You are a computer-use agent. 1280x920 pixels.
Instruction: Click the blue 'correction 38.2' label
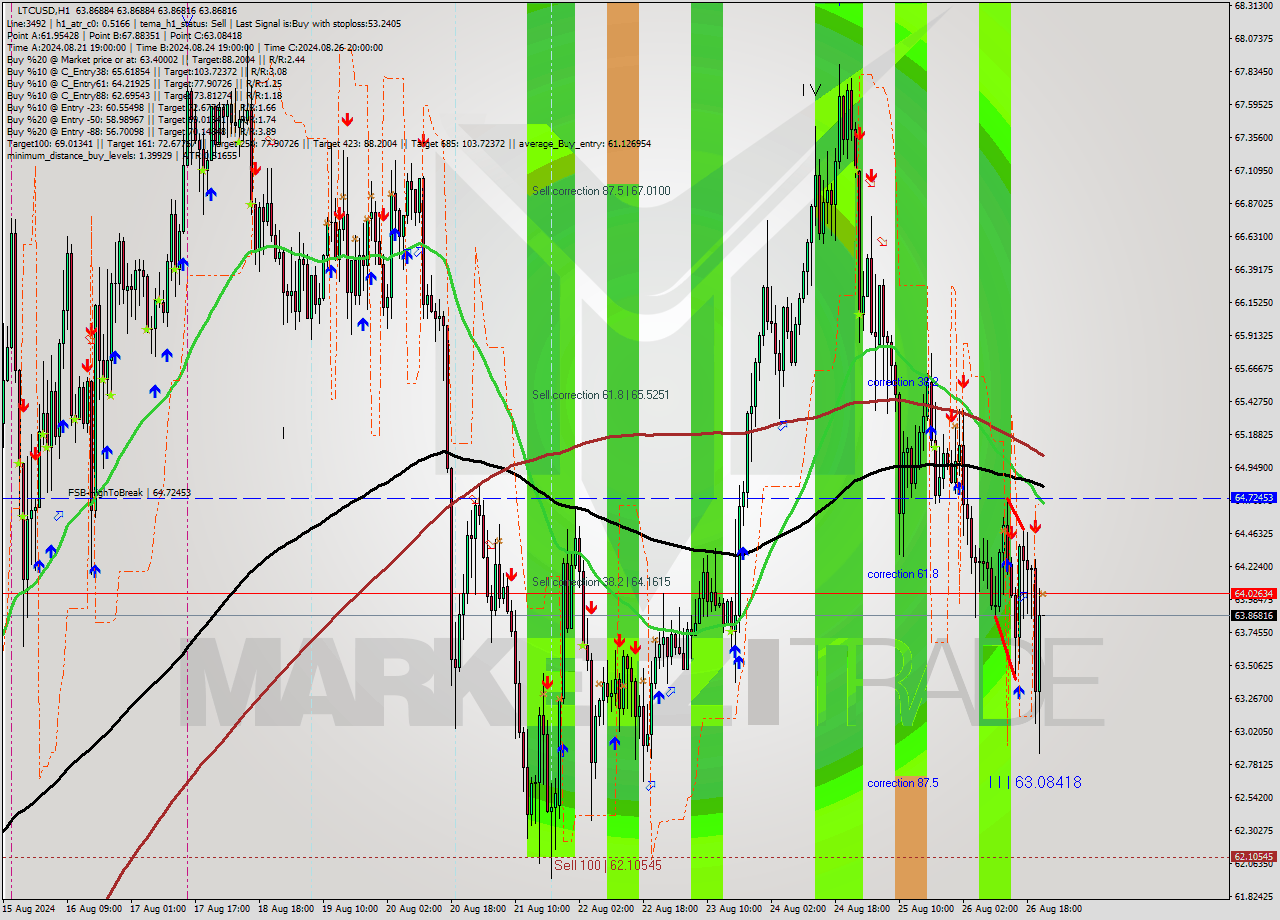point(903,382)
